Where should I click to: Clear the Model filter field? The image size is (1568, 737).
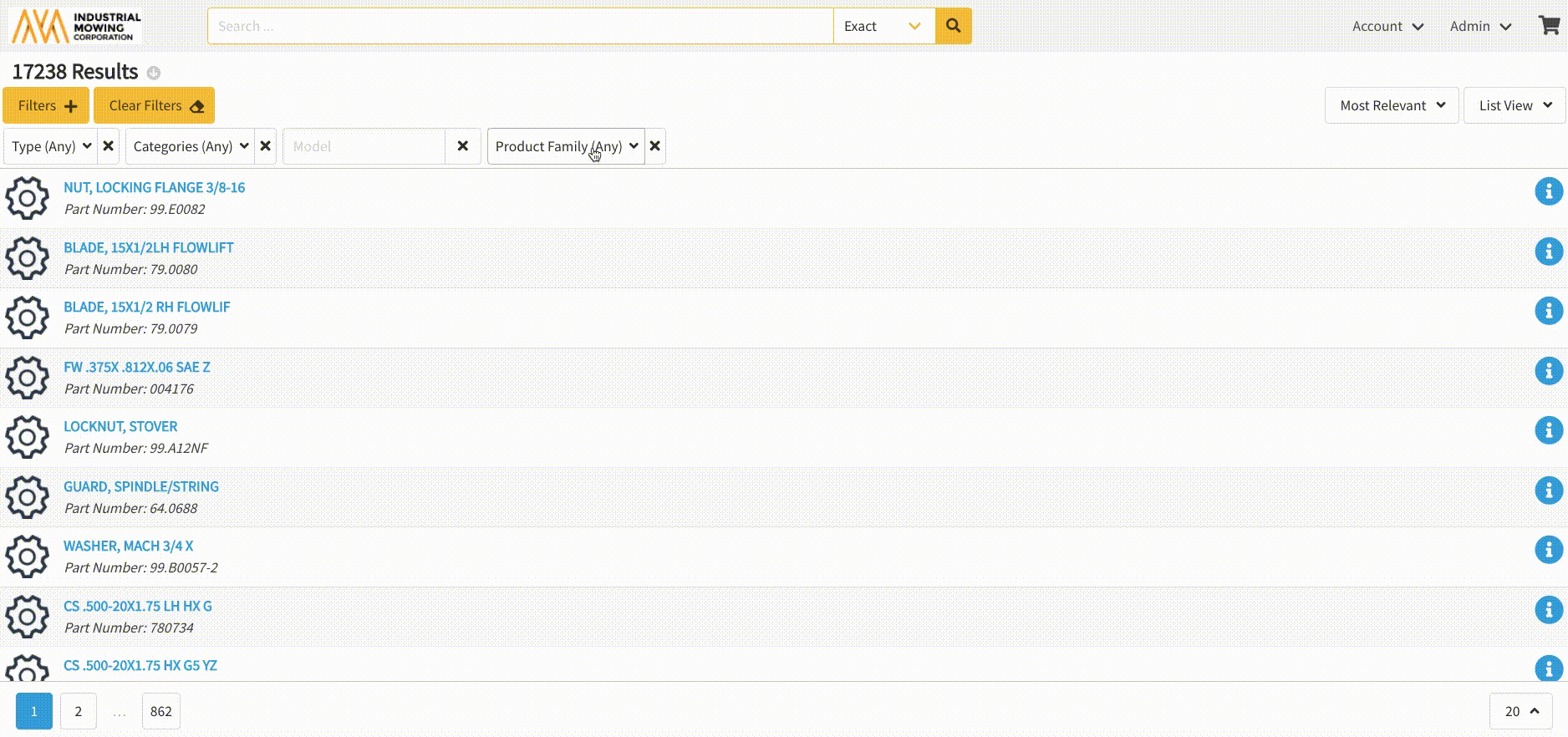point(463,146)
